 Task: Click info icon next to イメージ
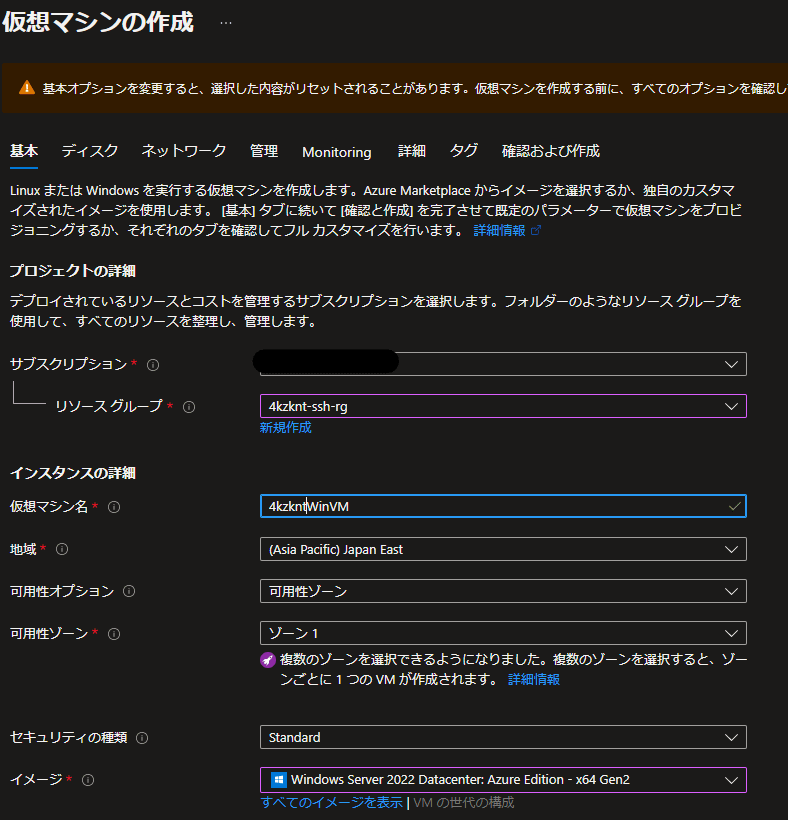88,780
